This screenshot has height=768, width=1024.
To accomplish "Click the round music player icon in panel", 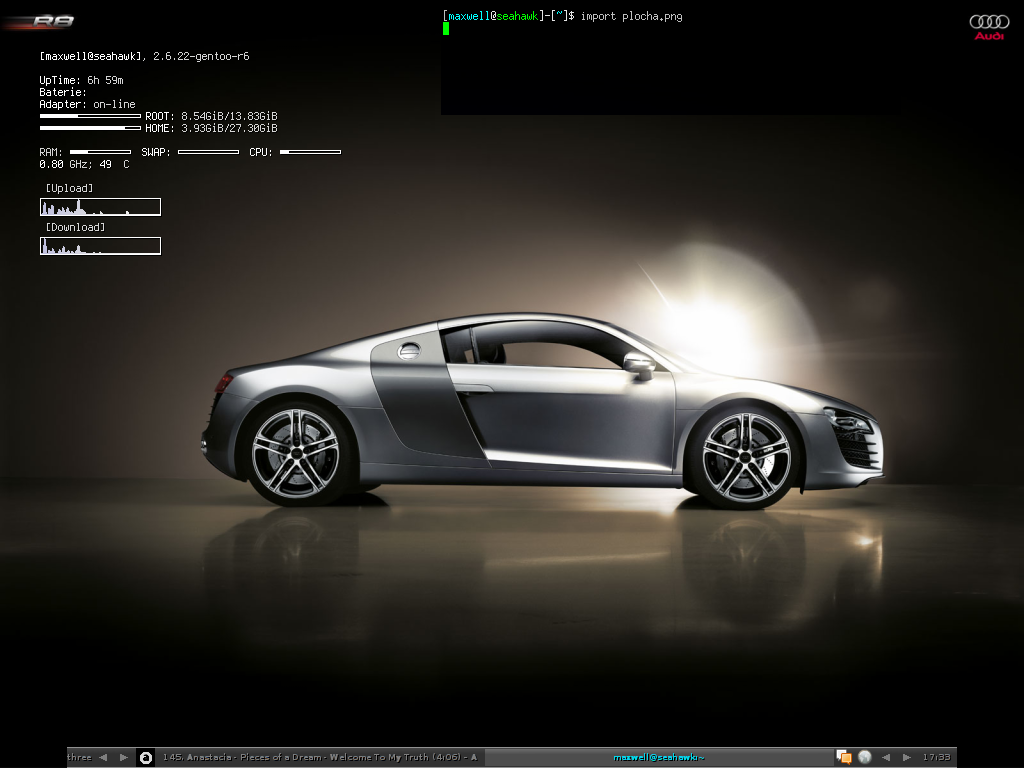I will [145, 757].
